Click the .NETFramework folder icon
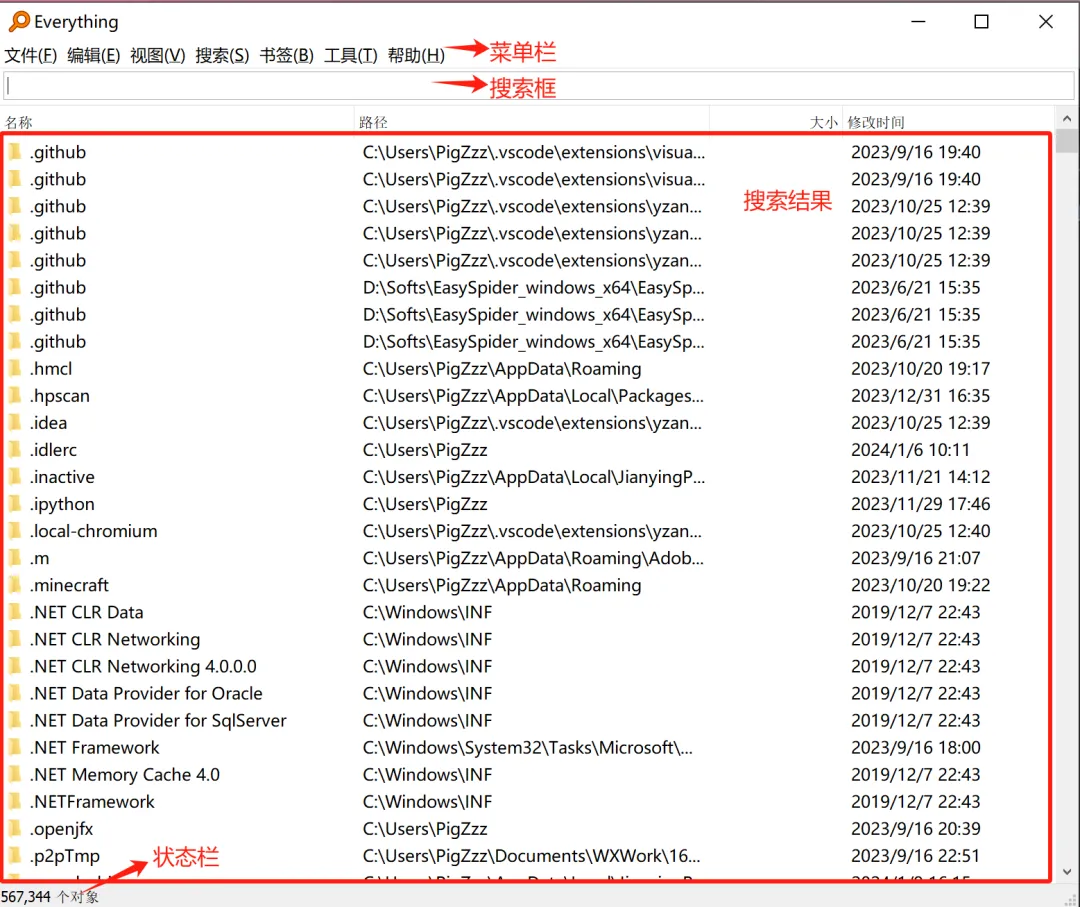Viewport: 1080px width, 907px height. [x=15, y=802]
